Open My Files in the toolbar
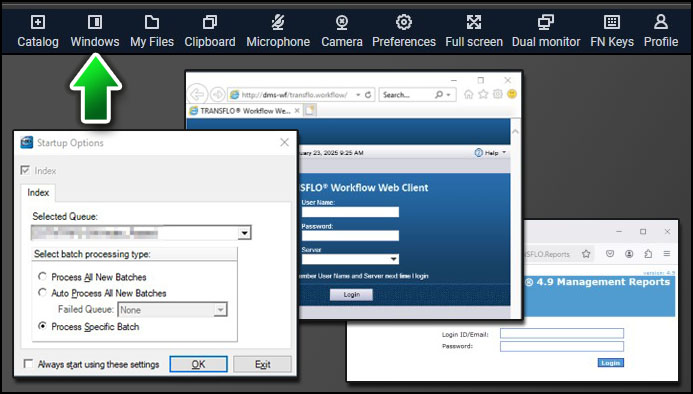The image size is (693, 394). coord(152,31)
